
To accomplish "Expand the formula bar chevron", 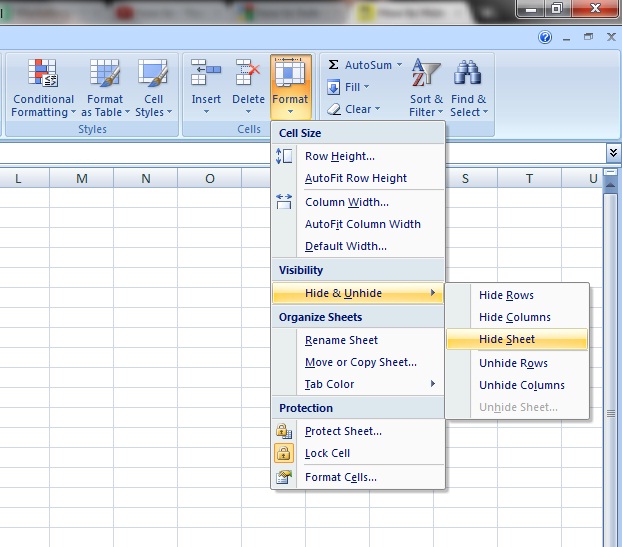I will click(x=613, y=152).
